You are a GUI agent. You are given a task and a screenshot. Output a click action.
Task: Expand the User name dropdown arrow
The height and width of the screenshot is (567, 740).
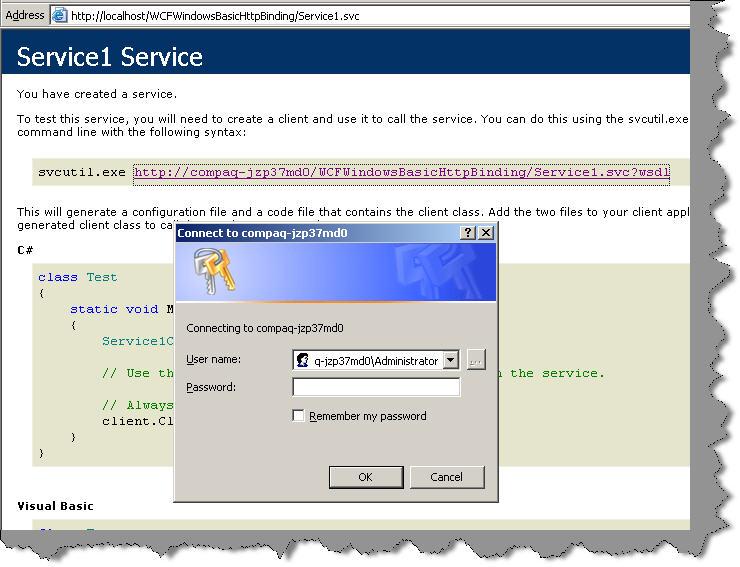pyautogui.click(x=451, y=360)
